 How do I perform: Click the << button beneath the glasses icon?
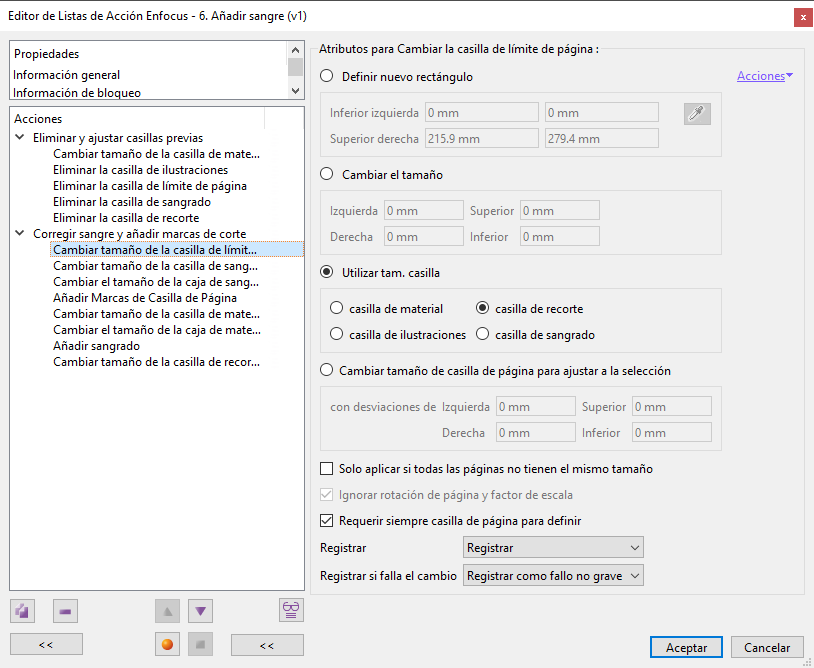[x=267, y=645]
